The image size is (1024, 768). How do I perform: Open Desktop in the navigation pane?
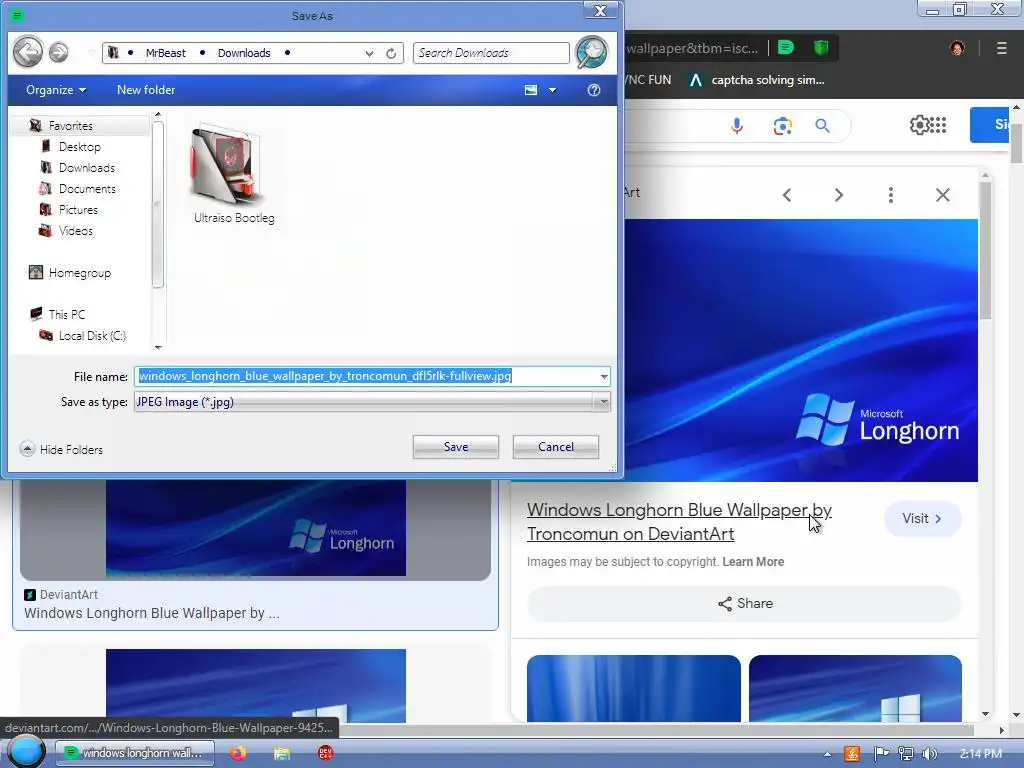point(80,147)
